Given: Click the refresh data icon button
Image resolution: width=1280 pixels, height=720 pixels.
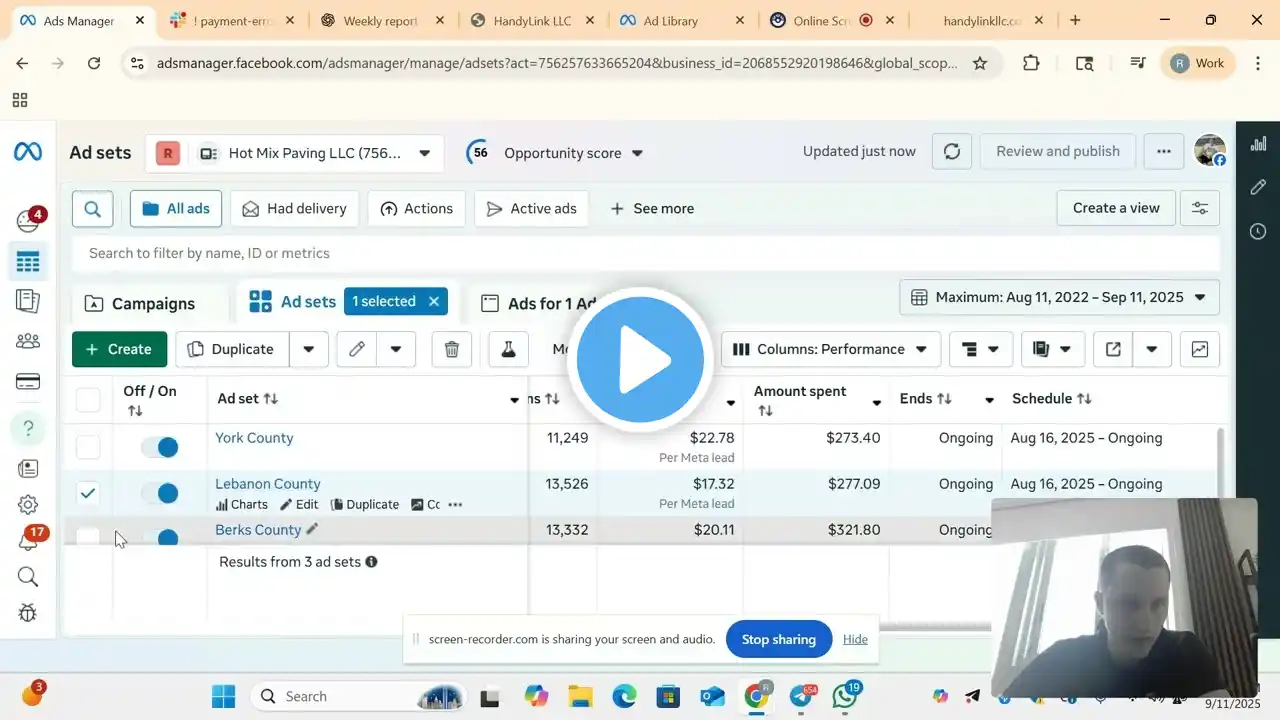Looking at the screenshot, I should 952,152.
